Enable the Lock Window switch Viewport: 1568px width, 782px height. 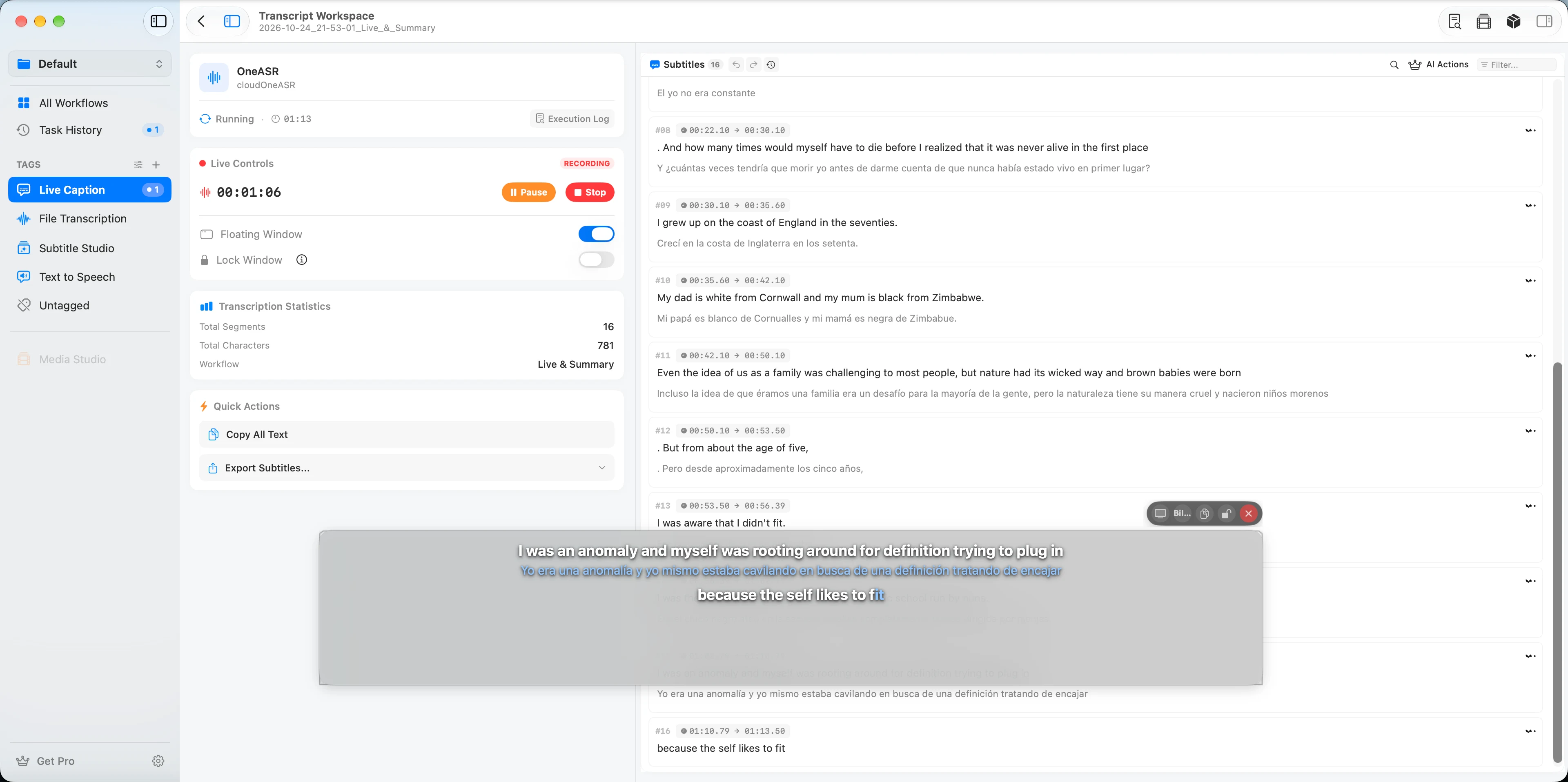tap(596, 260)
